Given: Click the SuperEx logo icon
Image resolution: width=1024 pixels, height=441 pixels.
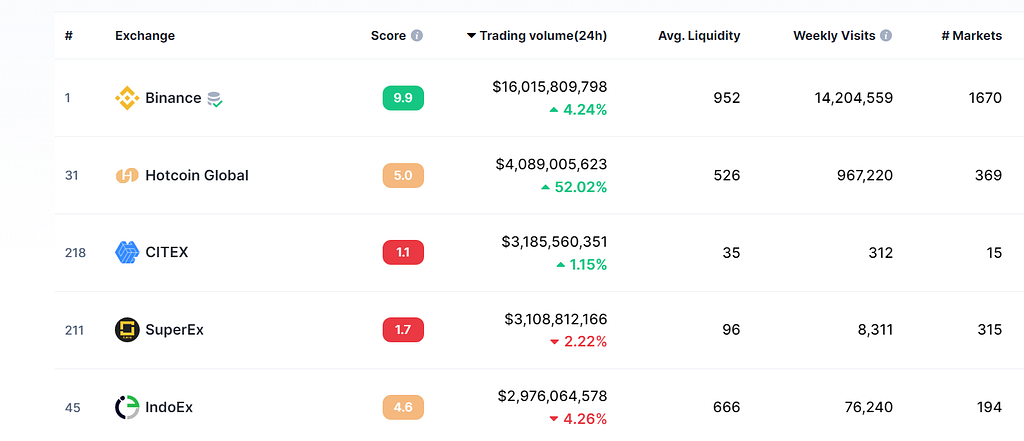Looking at the screenshot, I should pyautogui.click(x=127, y=330).
